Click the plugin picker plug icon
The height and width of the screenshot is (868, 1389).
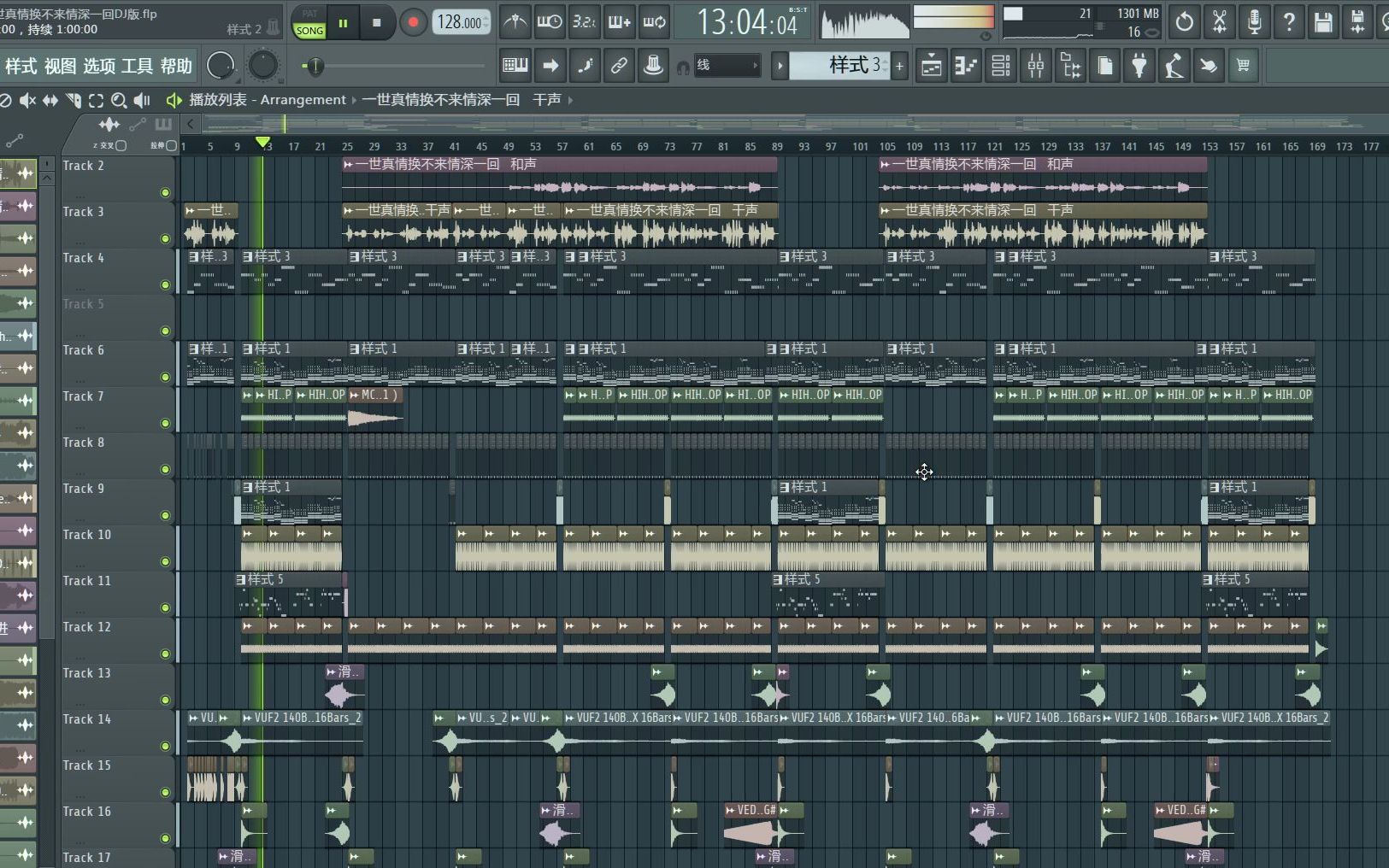1139,66
